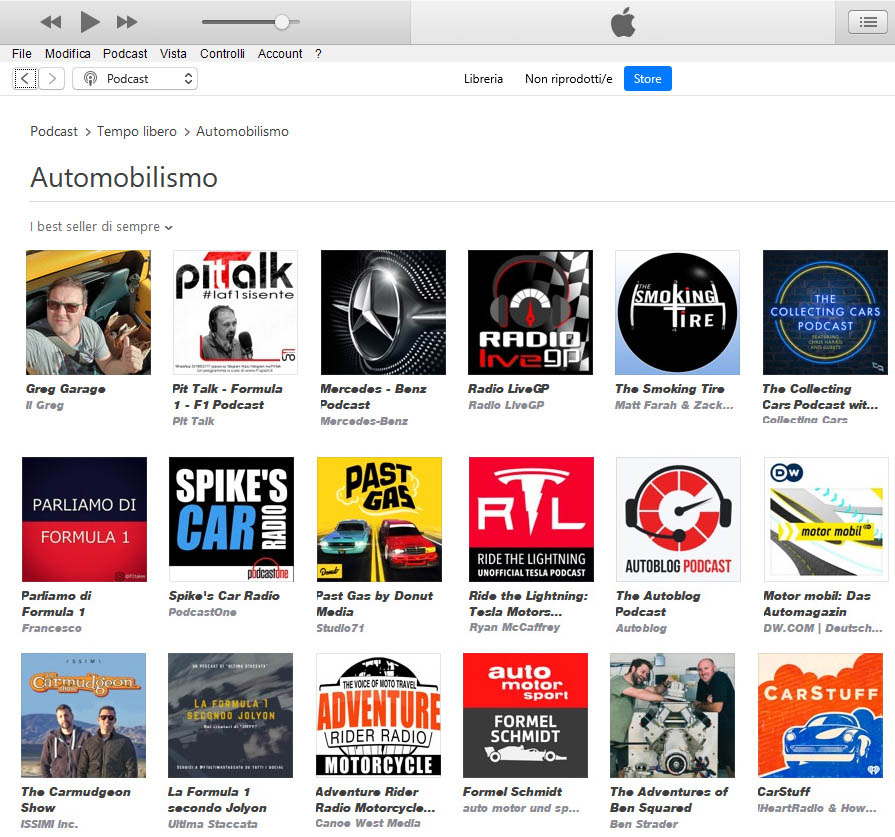This screenshot has width=895, height=837.
Task: Click the Mercedes-Benz author link
Action: [364, 421]
